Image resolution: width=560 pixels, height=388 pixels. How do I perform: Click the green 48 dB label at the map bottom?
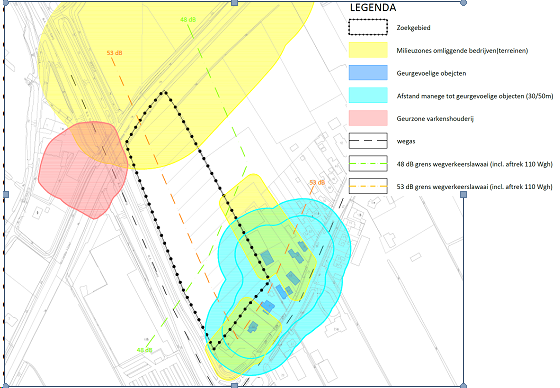[144, 350]
